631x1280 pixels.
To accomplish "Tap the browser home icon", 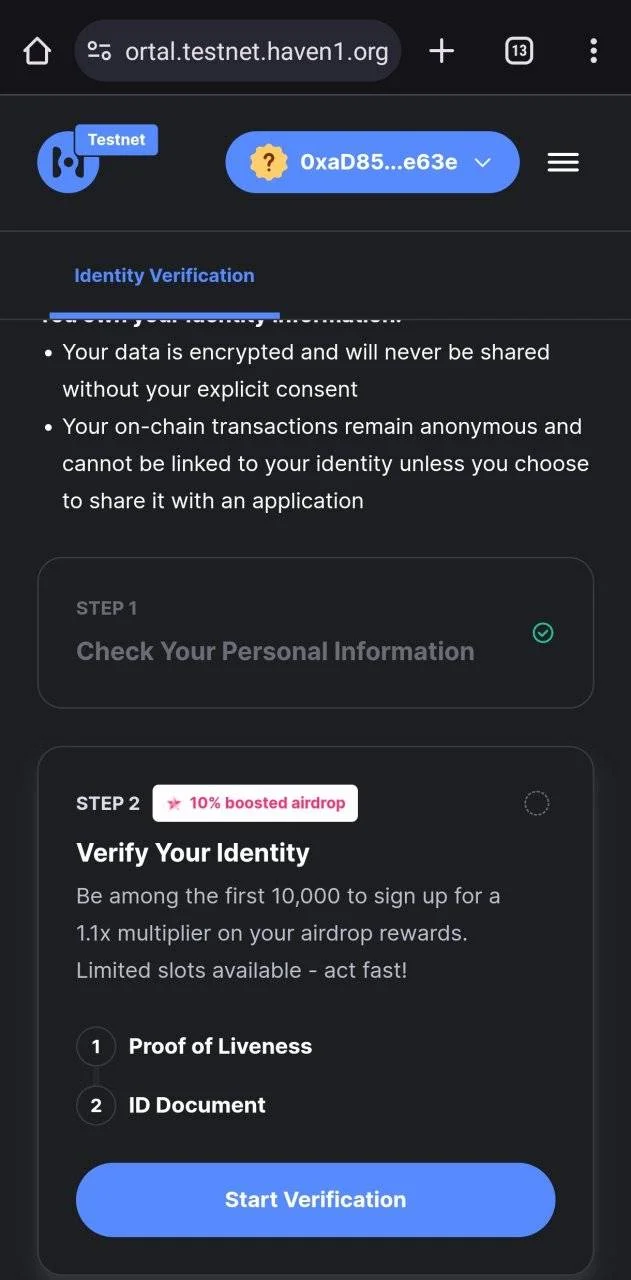I will click(x=37, y=51).
